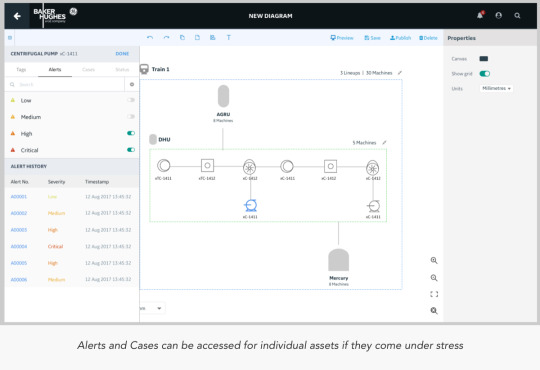Image resolution: width=540 pixels, height=370 pixels.
Task: Open the dropdown below the canvas
Action: pyautogui.click(x=153, y=308)
